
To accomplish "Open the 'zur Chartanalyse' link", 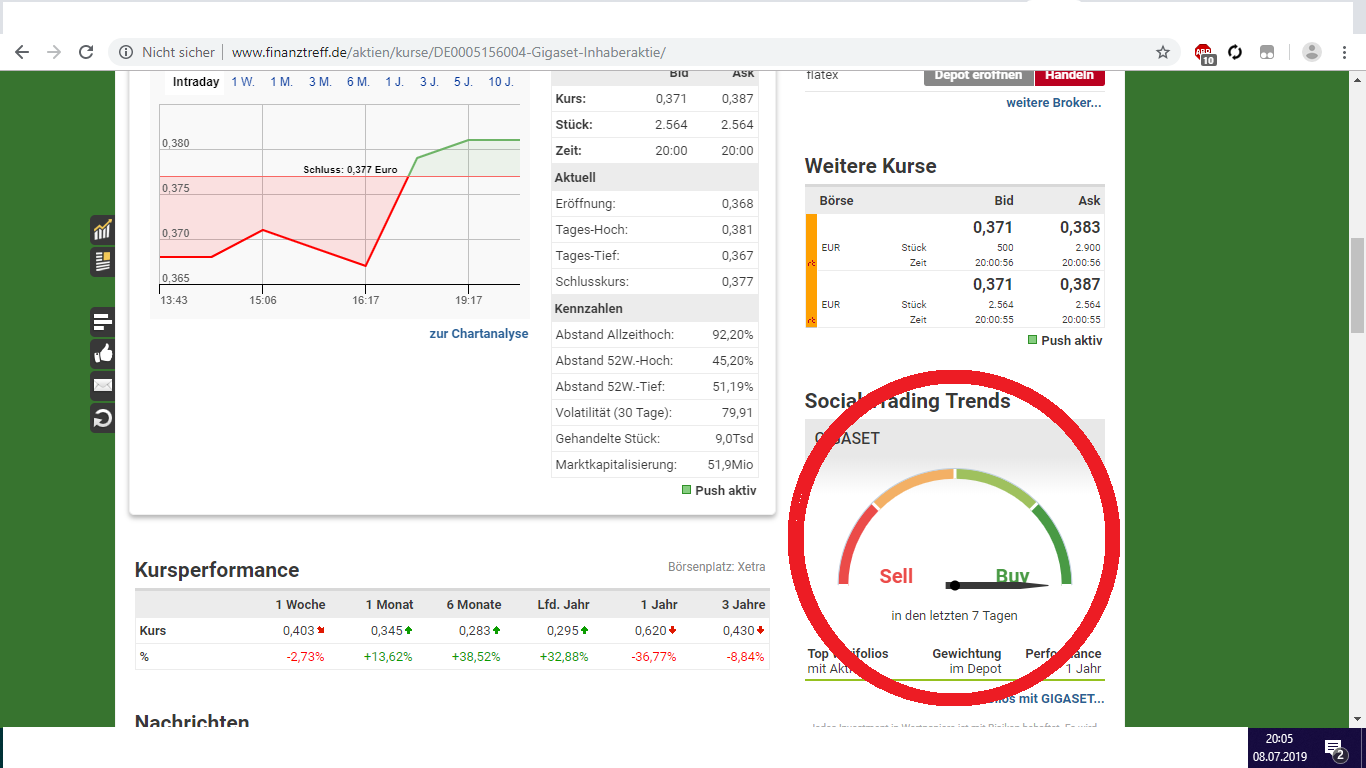I will (x=479, y=334).
